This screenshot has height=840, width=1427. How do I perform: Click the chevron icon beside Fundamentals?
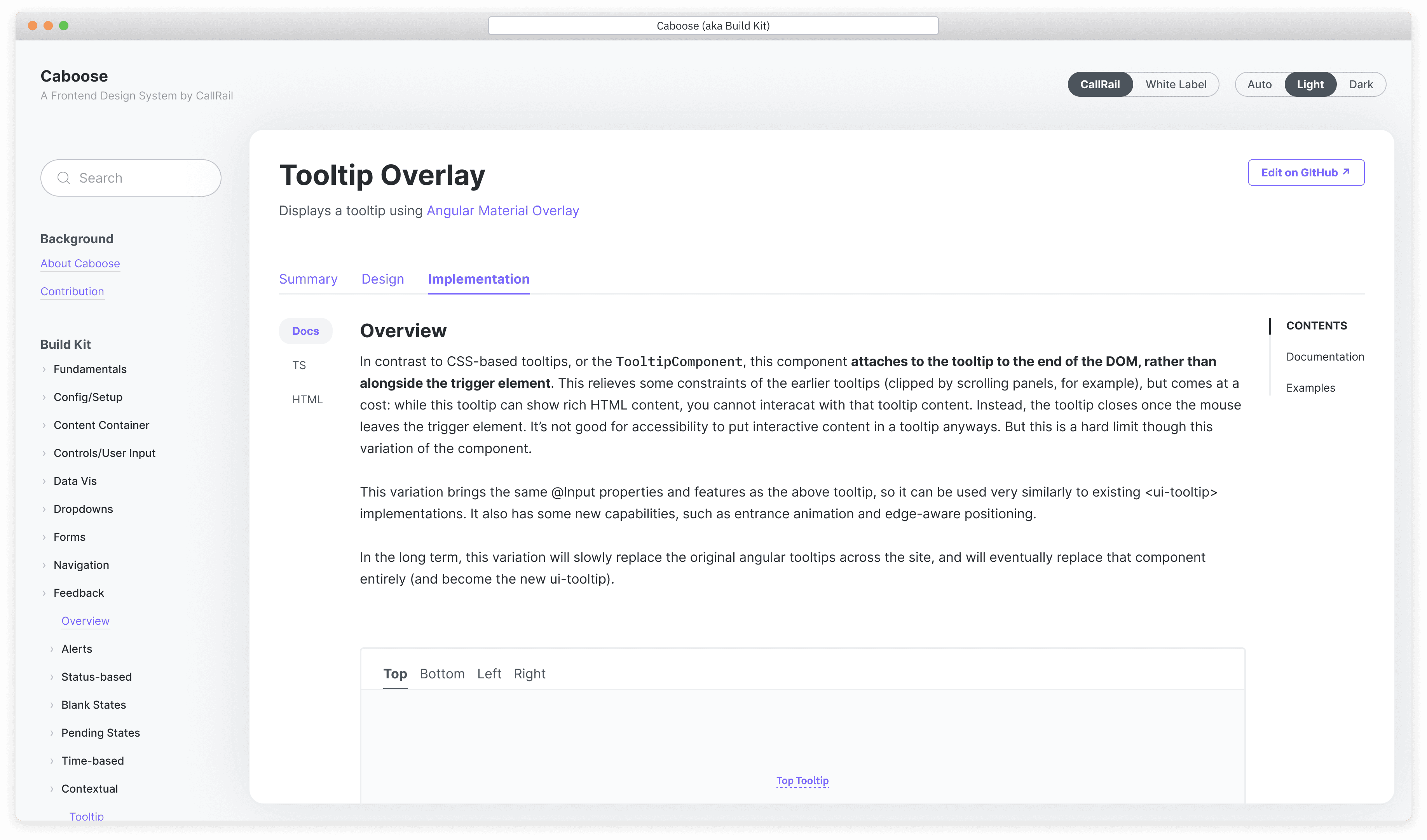point(44,369)
